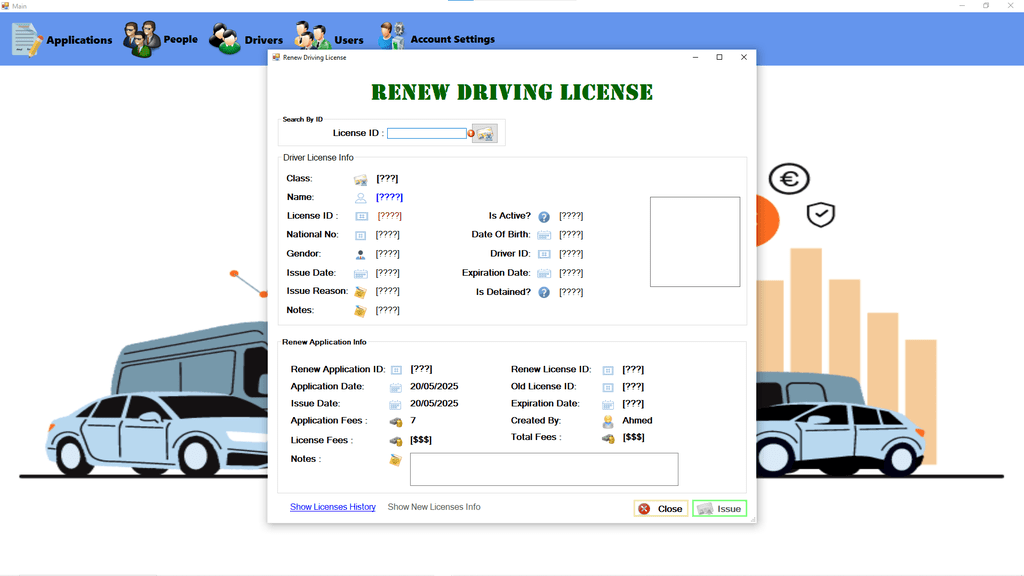Click the Gendor person icon

(360, 254)
